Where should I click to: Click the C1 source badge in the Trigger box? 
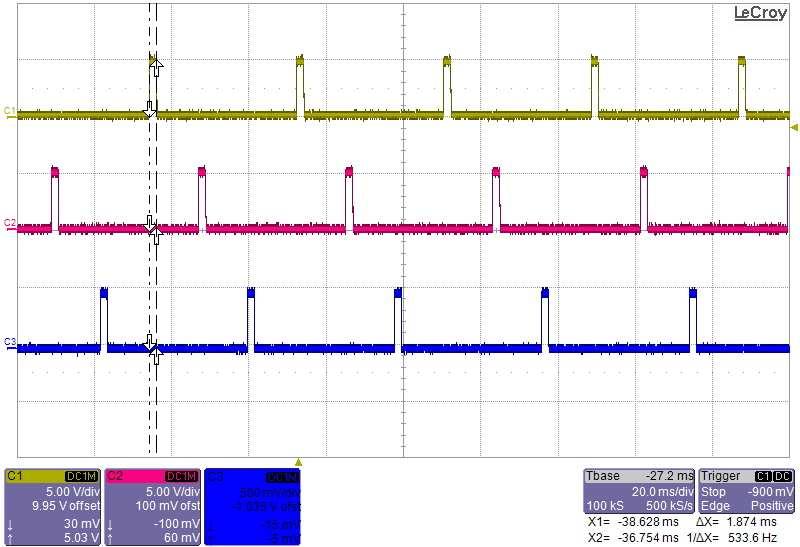[763, 476]
